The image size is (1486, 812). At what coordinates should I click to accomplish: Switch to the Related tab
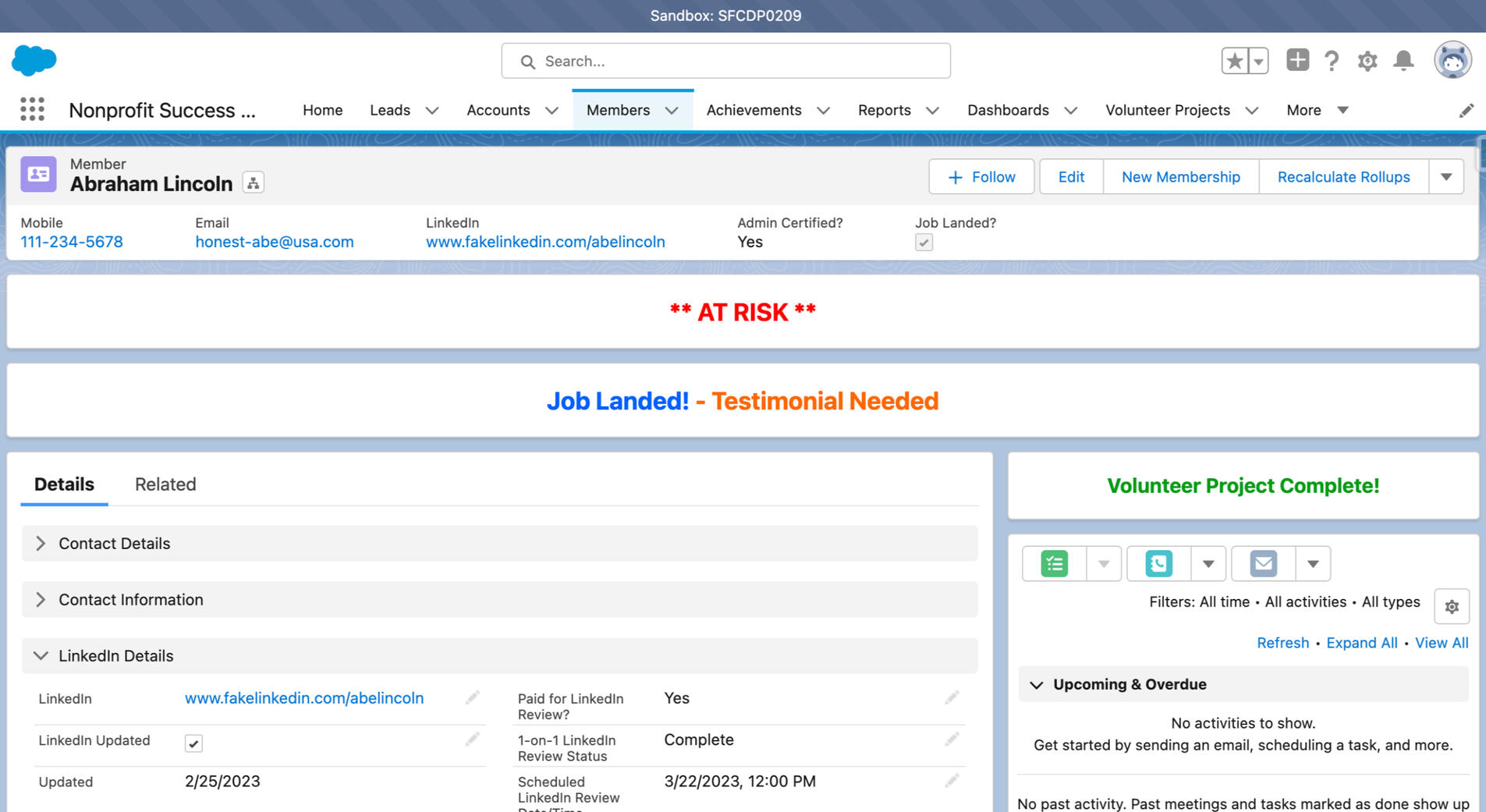pos(165,484)
